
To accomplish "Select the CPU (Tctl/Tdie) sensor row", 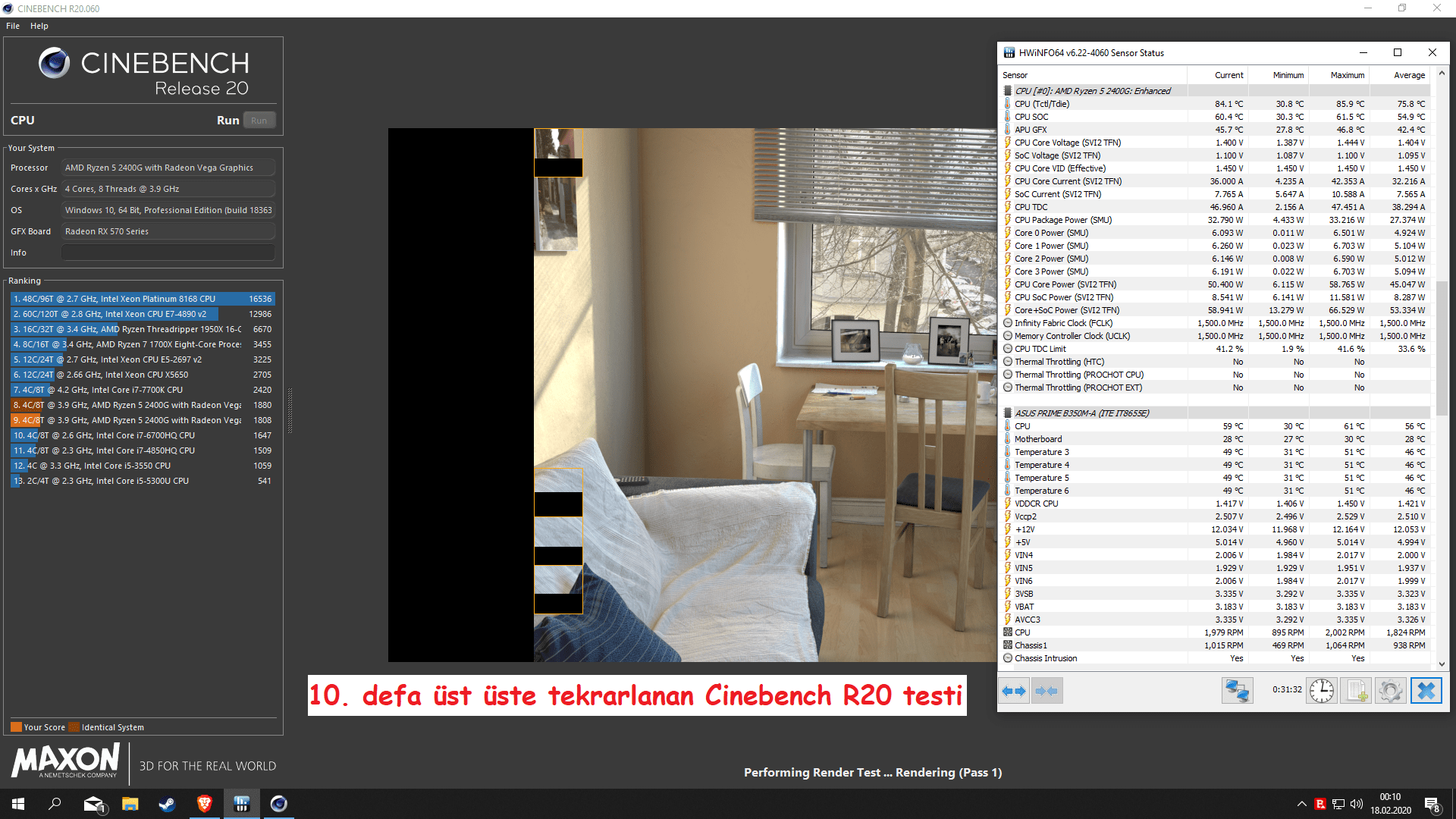I will [1042, 104].
